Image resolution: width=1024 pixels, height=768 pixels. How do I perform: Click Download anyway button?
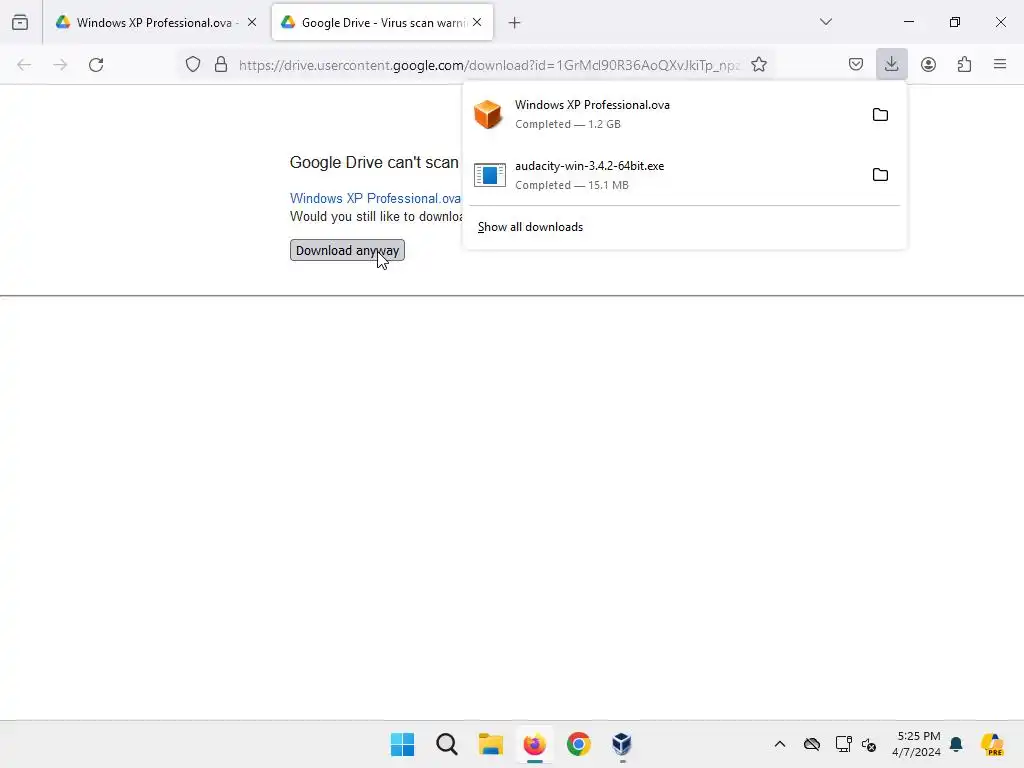point(347,250)
